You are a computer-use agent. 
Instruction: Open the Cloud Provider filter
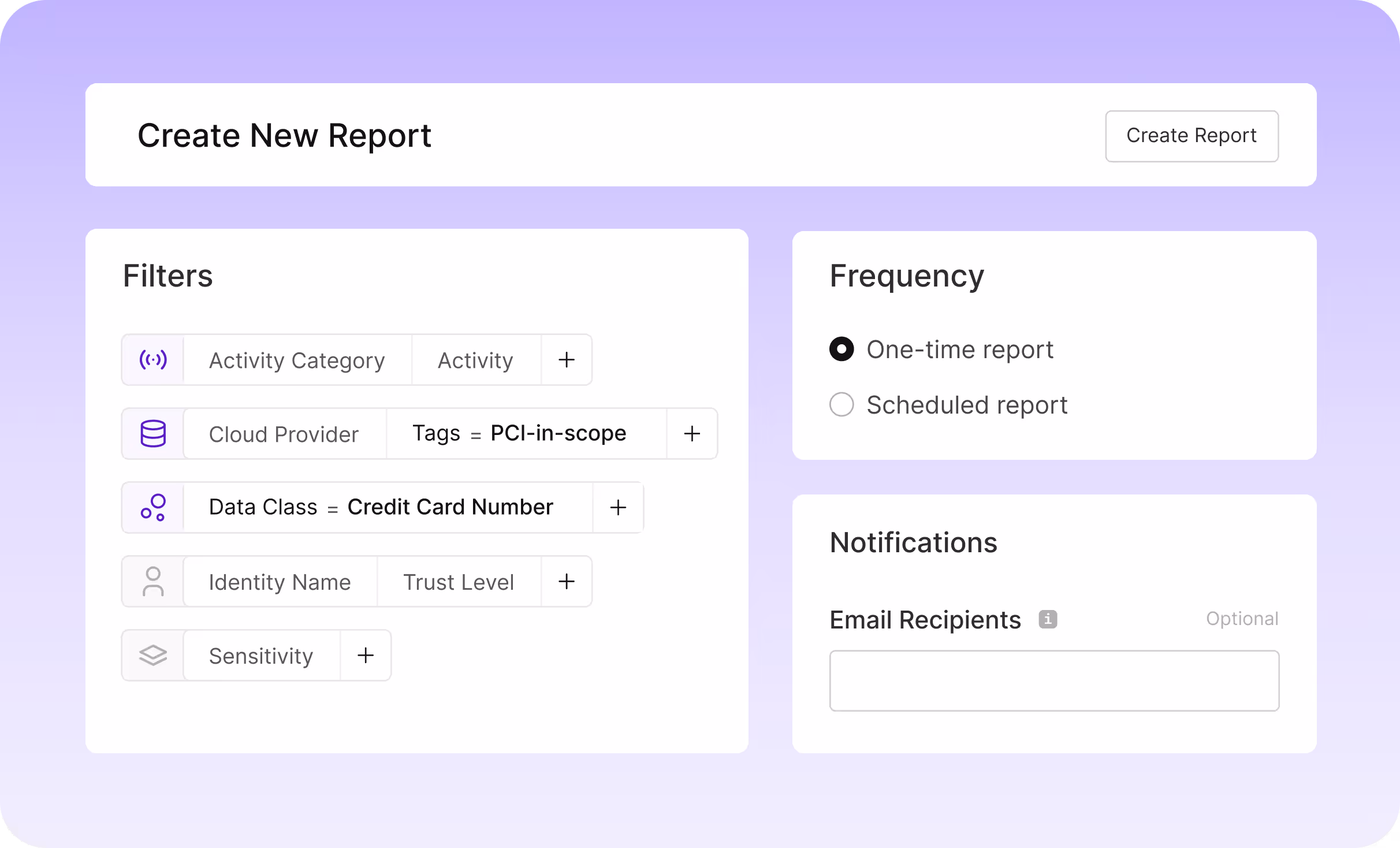(284, 434)
